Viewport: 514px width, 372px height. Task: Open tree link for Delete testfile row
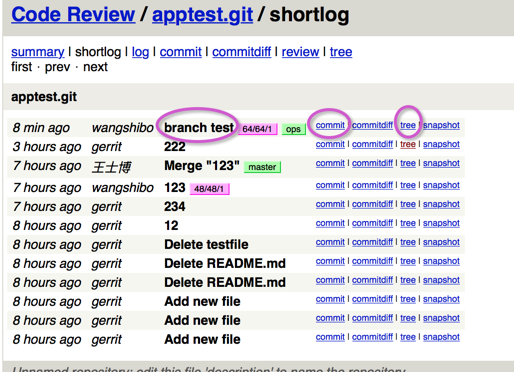[x=408, y=242]
